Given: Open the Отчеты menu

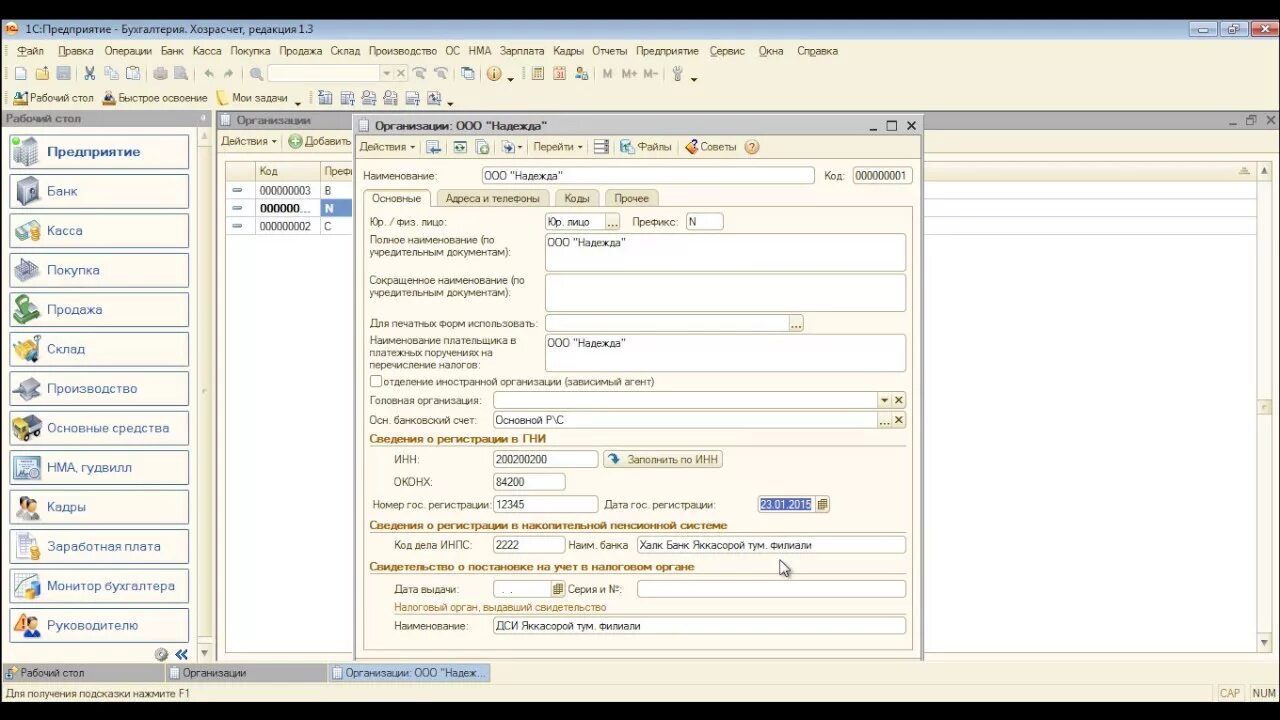Looking at the screenshot, I should coord(609,51).
